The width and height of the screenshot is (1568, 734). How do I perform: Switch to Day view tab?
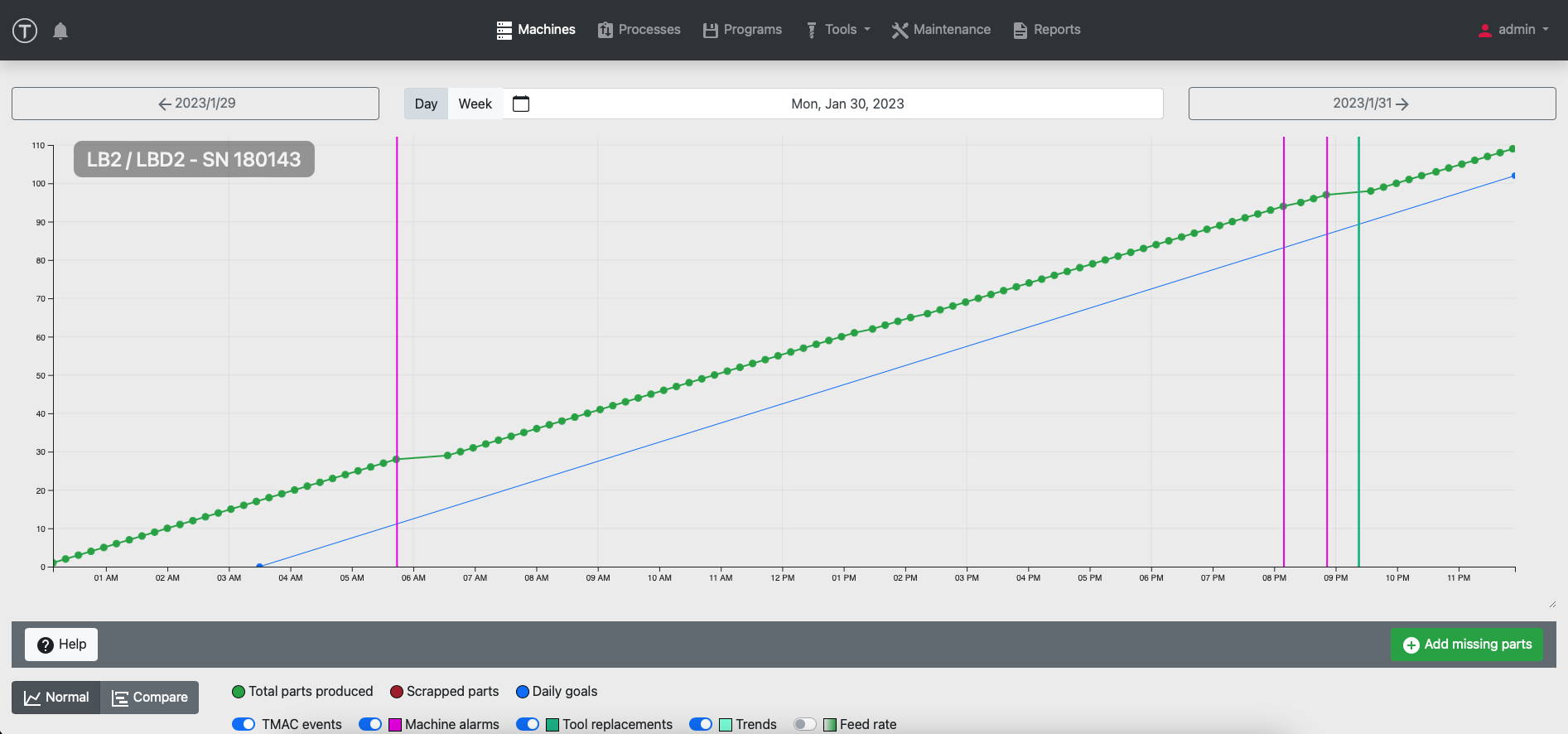tap(426, 104)
